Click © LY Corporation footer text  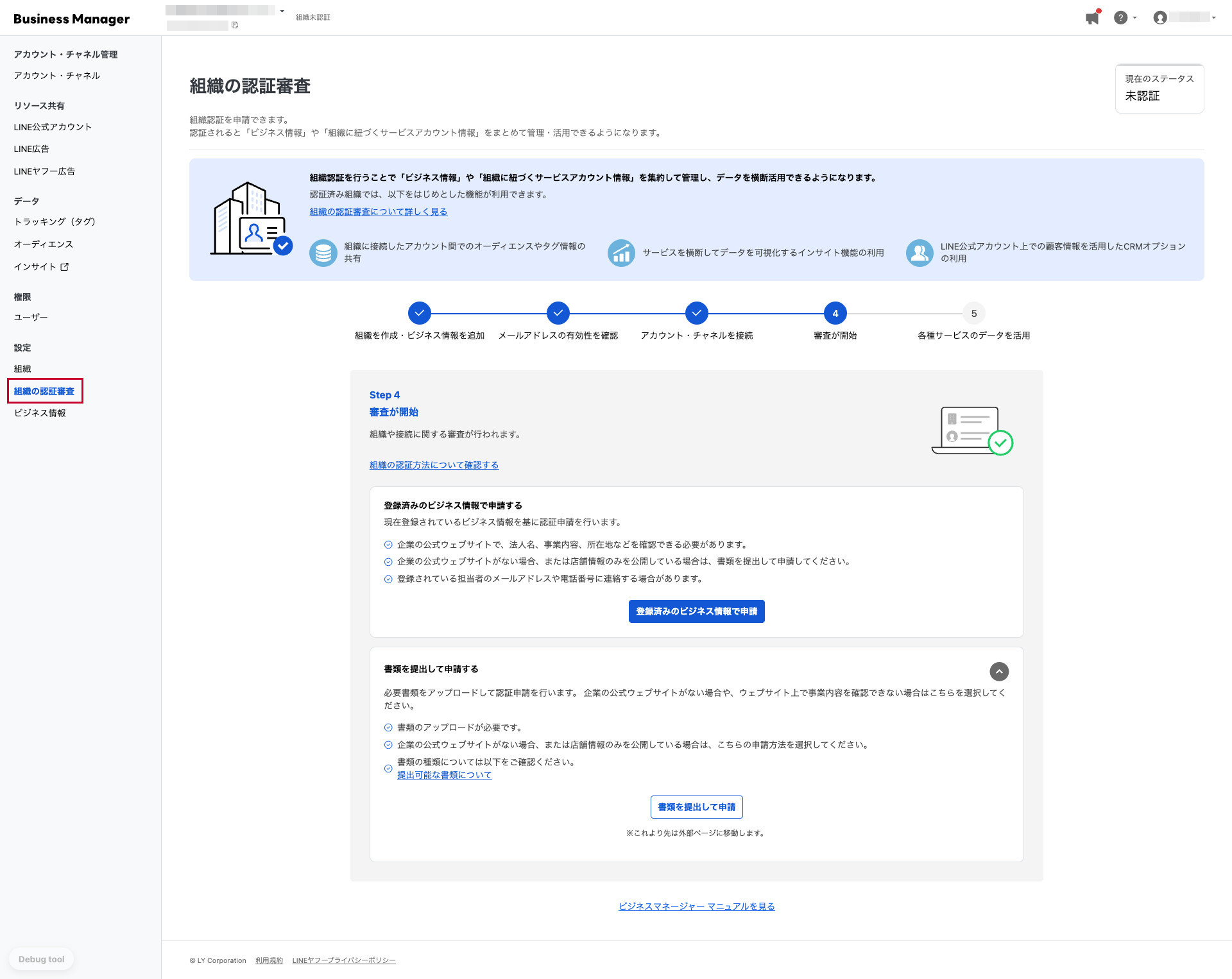coord(218,960)
